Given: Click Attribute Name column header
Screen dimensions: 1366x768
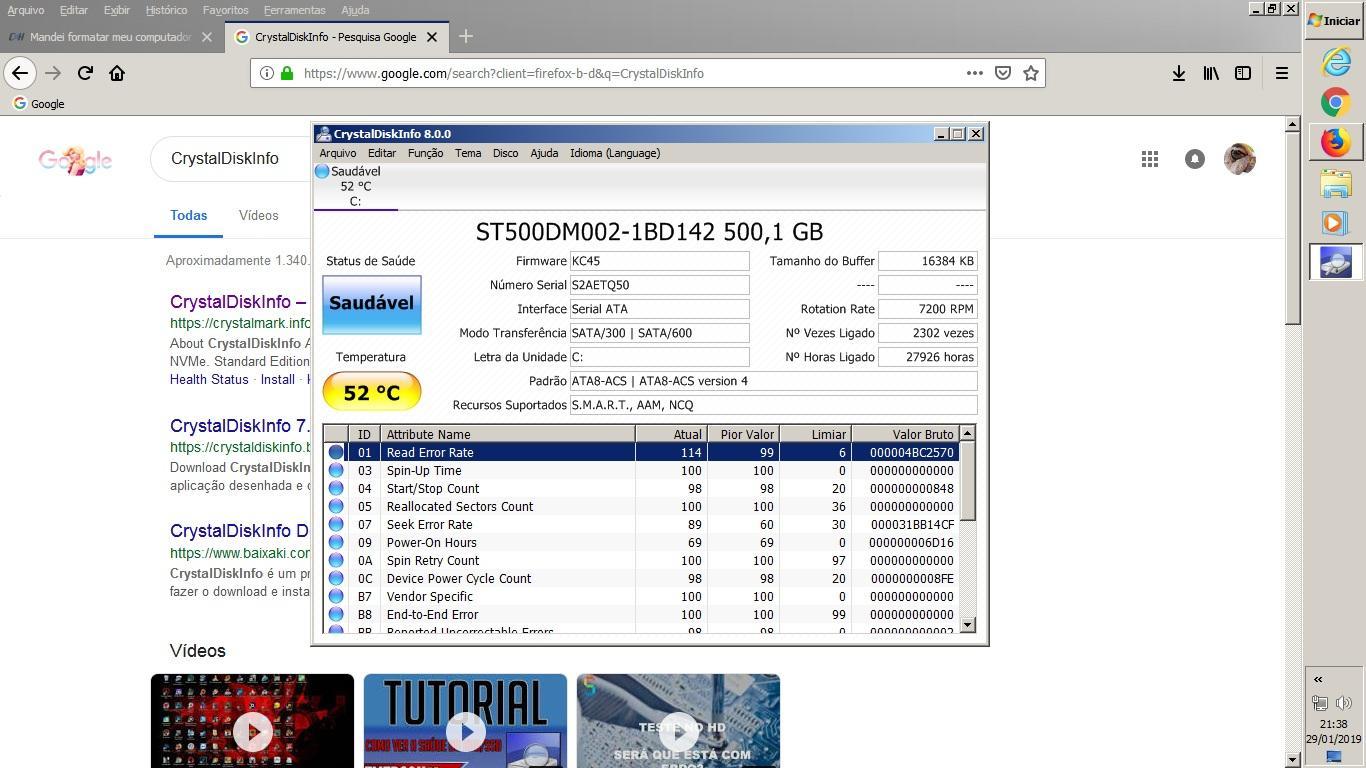Looking at the screenshot, I should tap(508, 434).
